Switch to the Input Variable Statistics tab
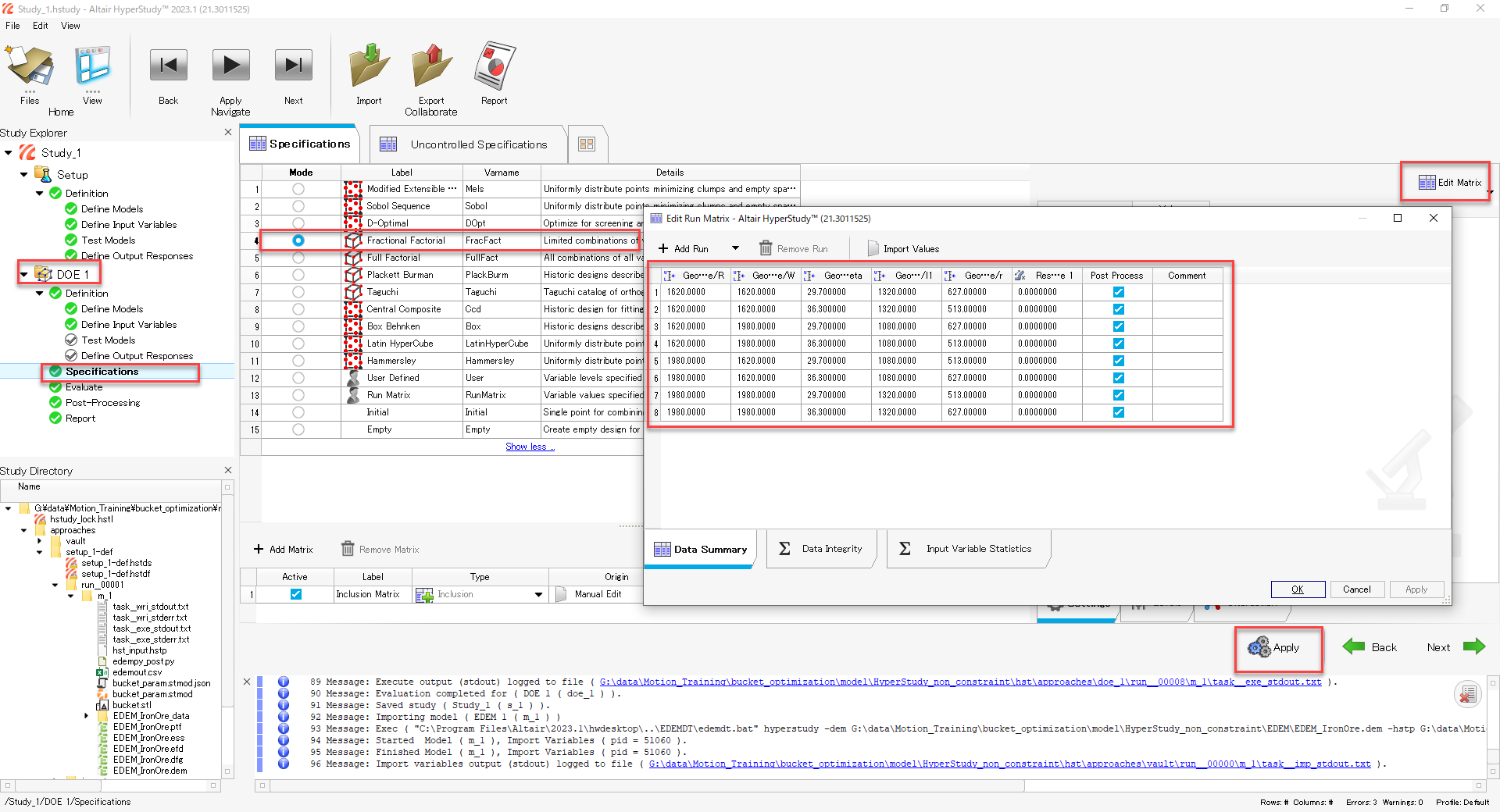 968,549
